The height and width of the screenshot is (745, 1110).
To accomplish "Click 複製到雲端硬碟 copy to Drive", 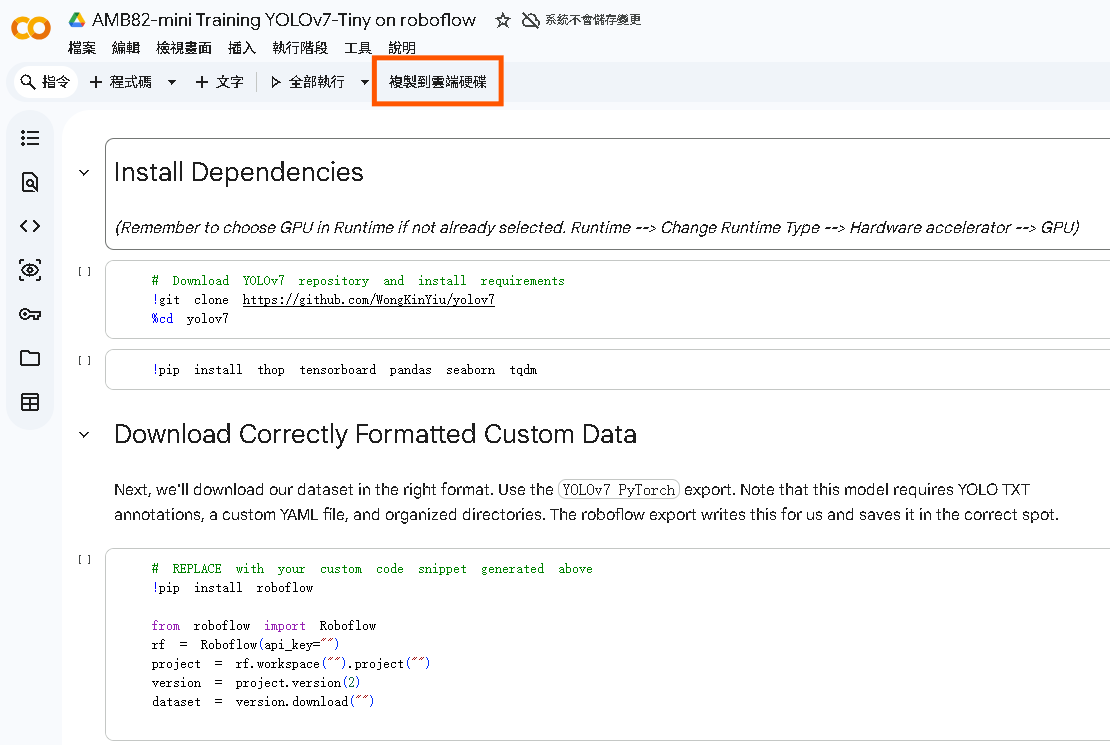I will point(437,82).
